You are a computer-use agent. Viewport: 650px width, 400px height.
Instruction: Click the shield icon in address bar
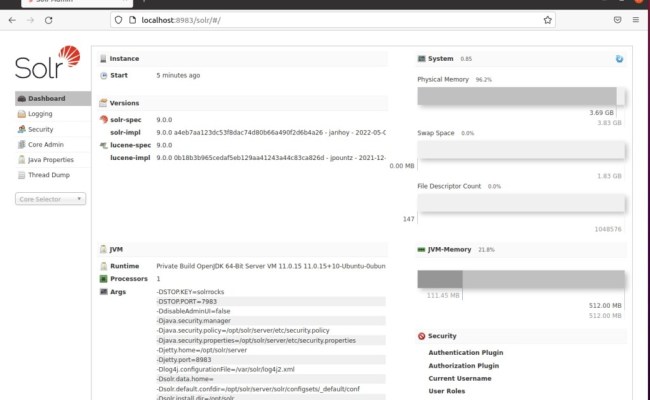click(x=119, y=20)
